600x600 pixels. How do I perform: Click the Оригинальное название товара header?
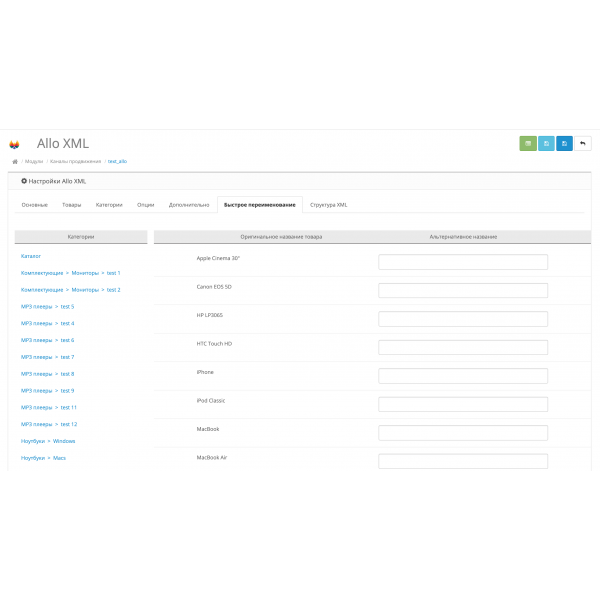(x=281, y=237)
